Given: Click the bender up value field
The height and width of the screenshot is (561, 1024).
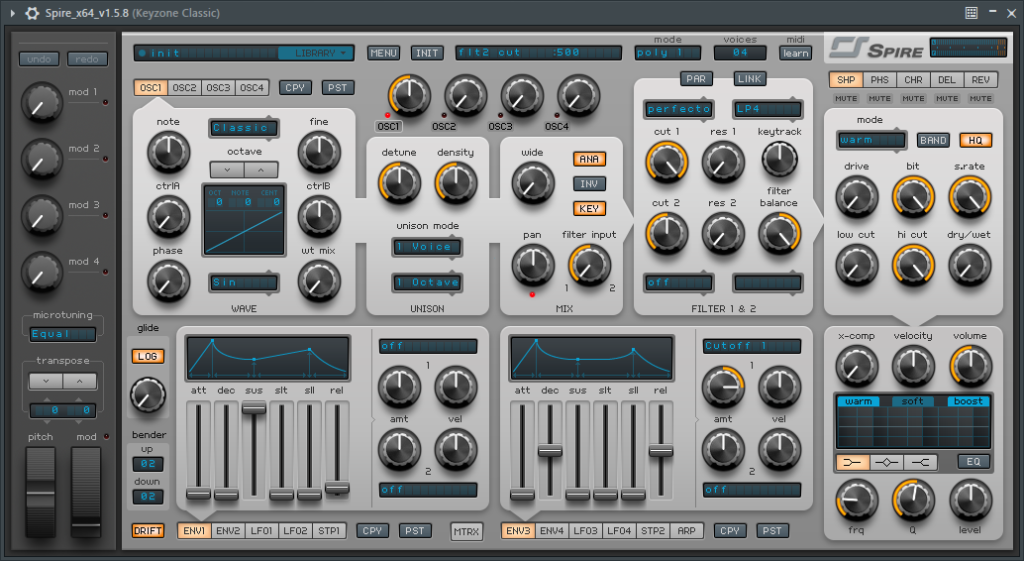Looking at the screenshot, I should click(x=148, y=464).
